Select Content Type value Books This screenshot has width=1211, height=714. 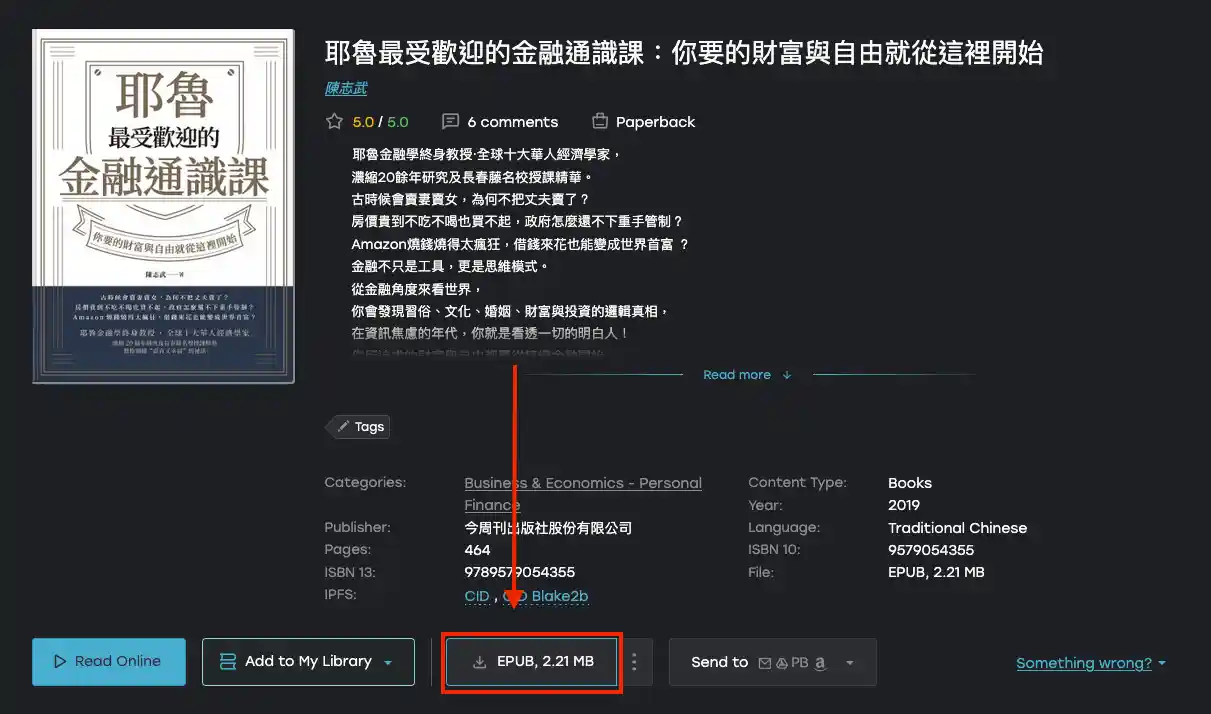(910, 483)
